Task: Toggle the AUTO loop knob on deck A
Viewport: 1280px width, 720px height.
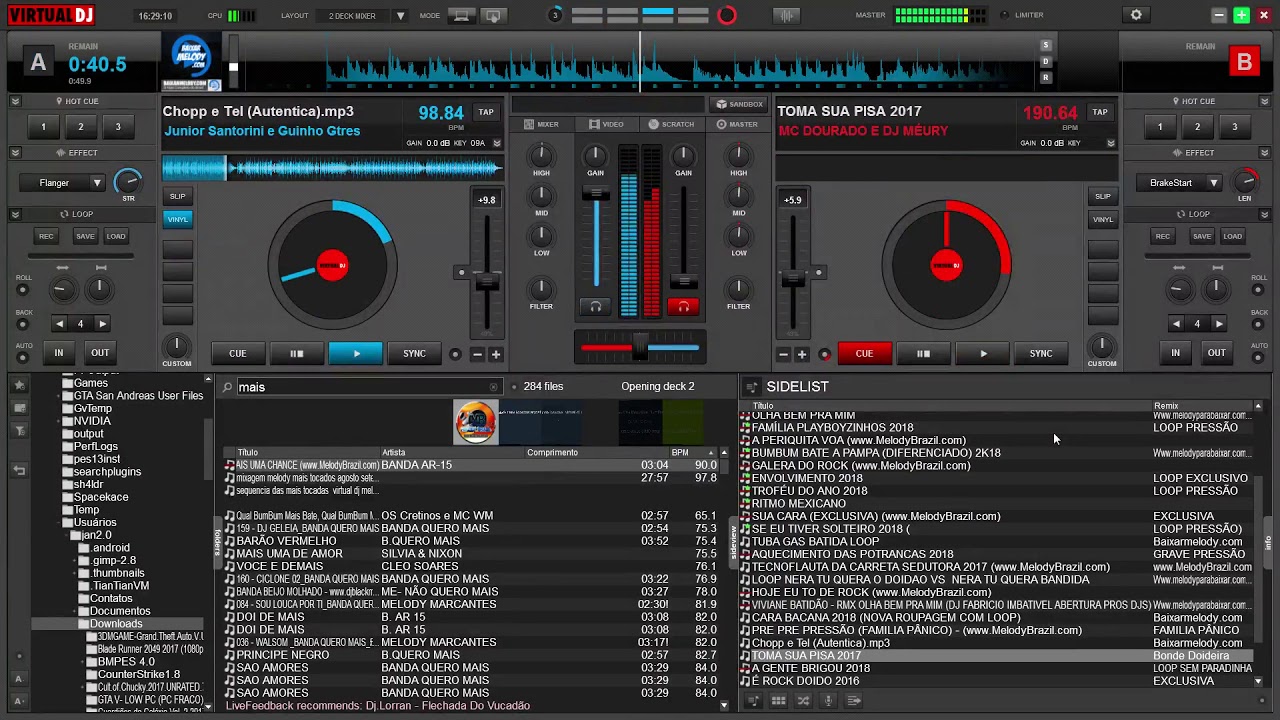Action: (x=22, y=357)
